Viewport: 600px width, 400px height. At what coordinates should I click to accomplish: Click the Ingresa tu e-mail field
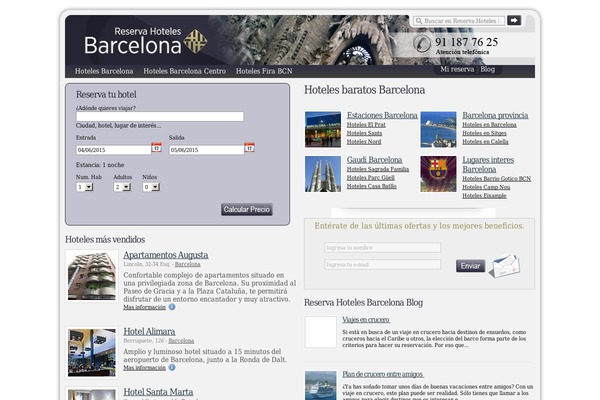point(382,264)
